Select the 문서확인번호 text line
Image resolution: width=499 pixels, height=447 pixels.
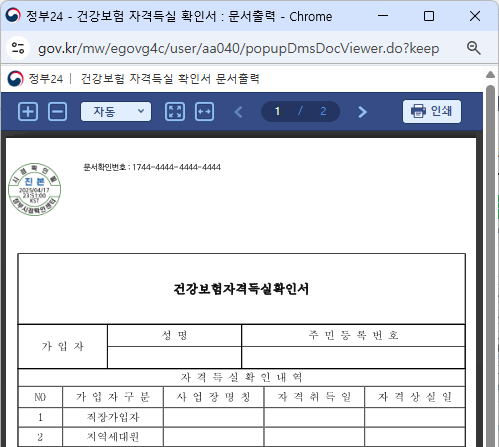pos(152,167)
